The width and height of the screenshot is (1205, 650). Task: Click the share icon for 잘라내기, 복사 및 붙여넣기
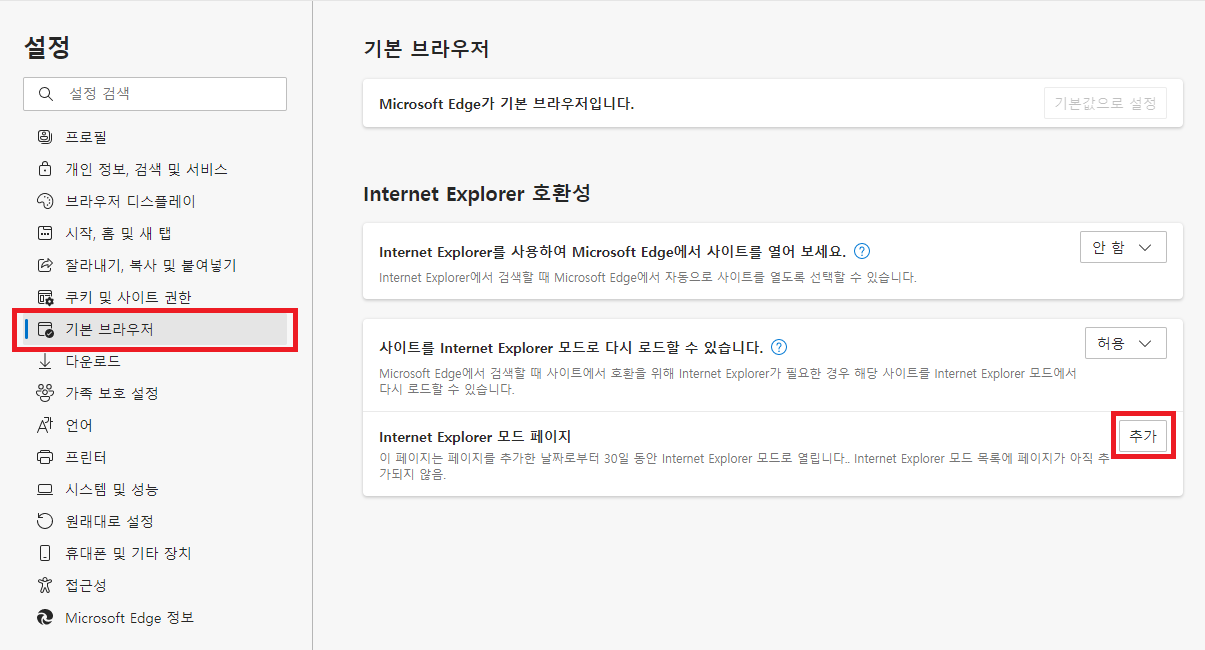[44, 265]
